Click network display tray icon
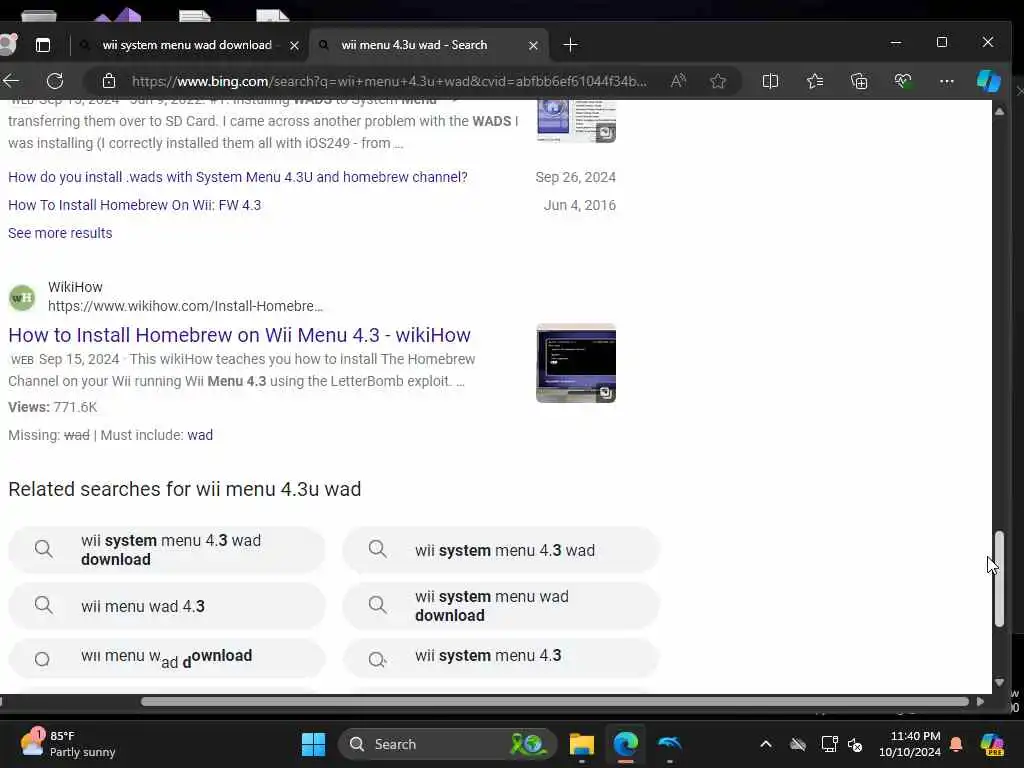Screen dimensions: 1024x768 coord(829,744)
